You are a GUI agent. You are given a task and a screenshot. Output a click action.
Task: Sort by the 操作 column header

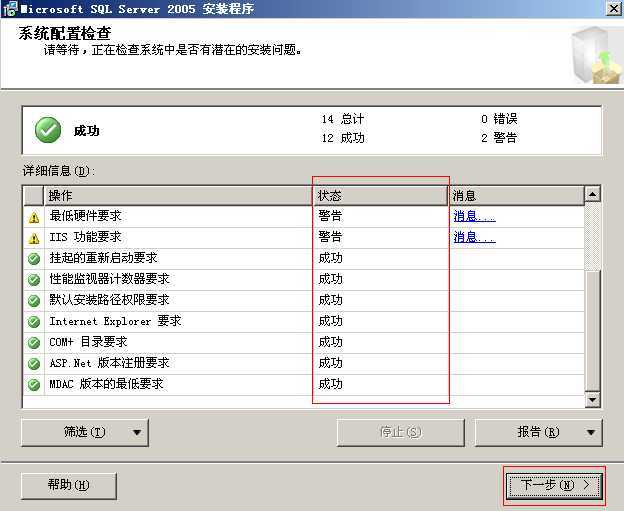179,196
